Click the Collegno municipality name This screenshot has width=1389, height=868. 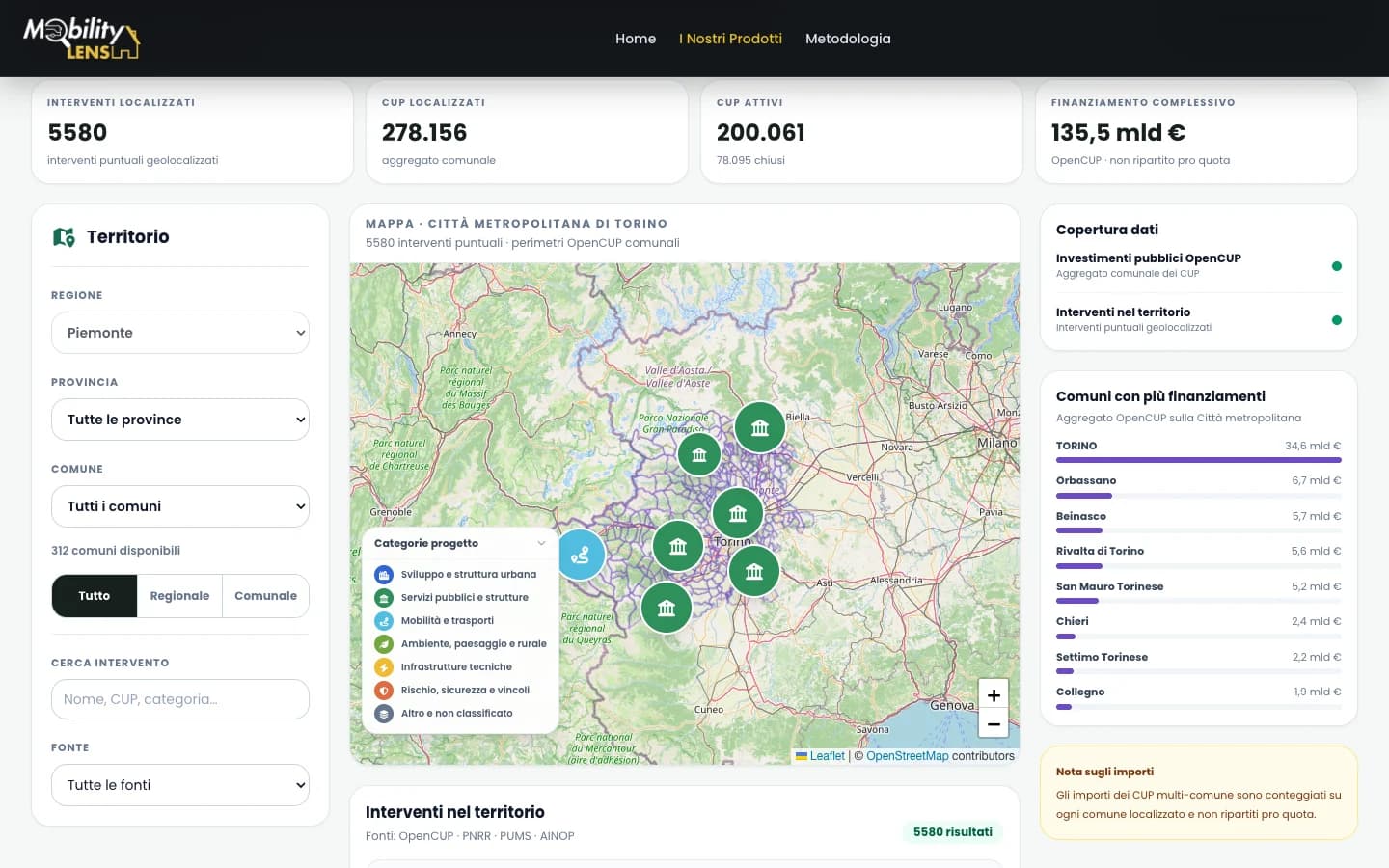[1080, 692]
